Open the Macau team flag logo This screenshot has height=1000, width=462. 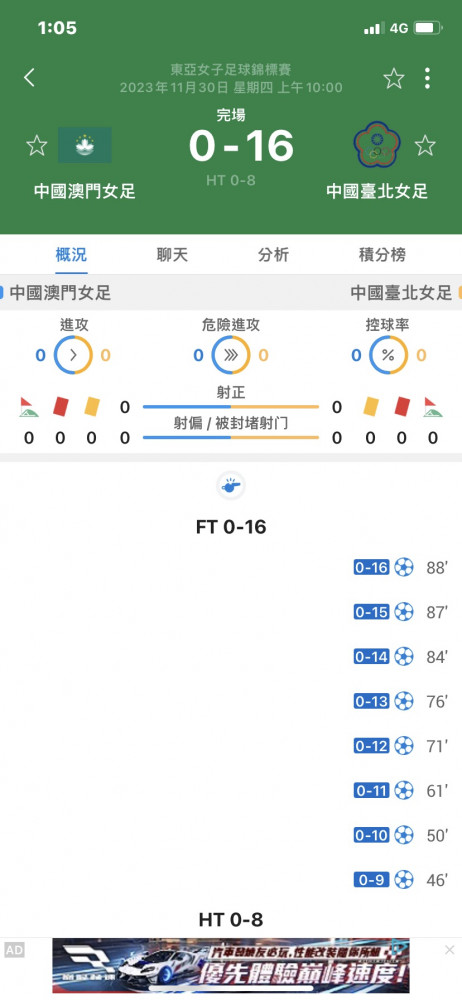coord(85,145)
